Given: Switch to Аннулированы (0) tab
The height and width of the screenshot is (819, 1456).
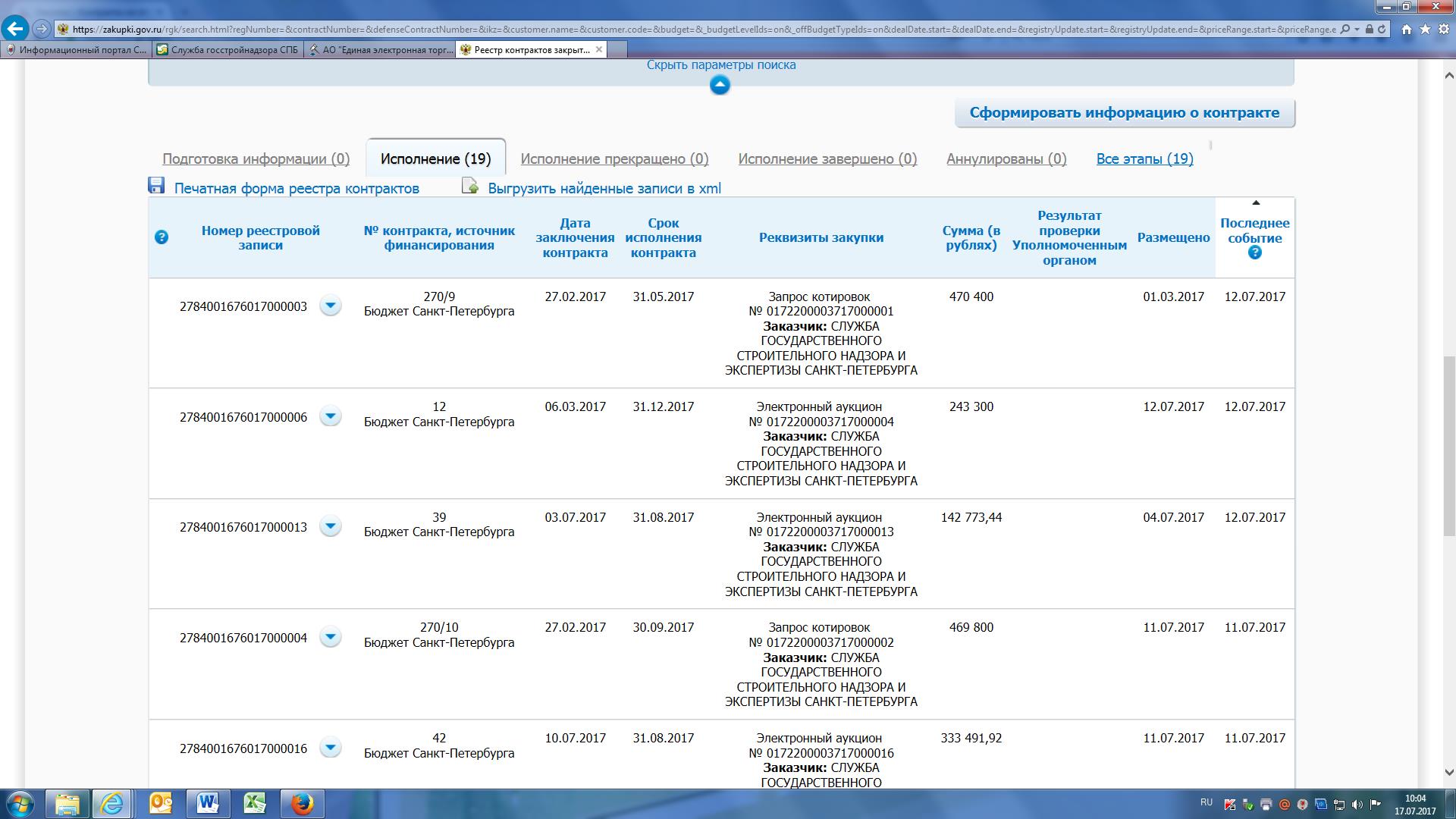Looking at the screenshot, I should pyautogui.click(x=1006, y=159).
